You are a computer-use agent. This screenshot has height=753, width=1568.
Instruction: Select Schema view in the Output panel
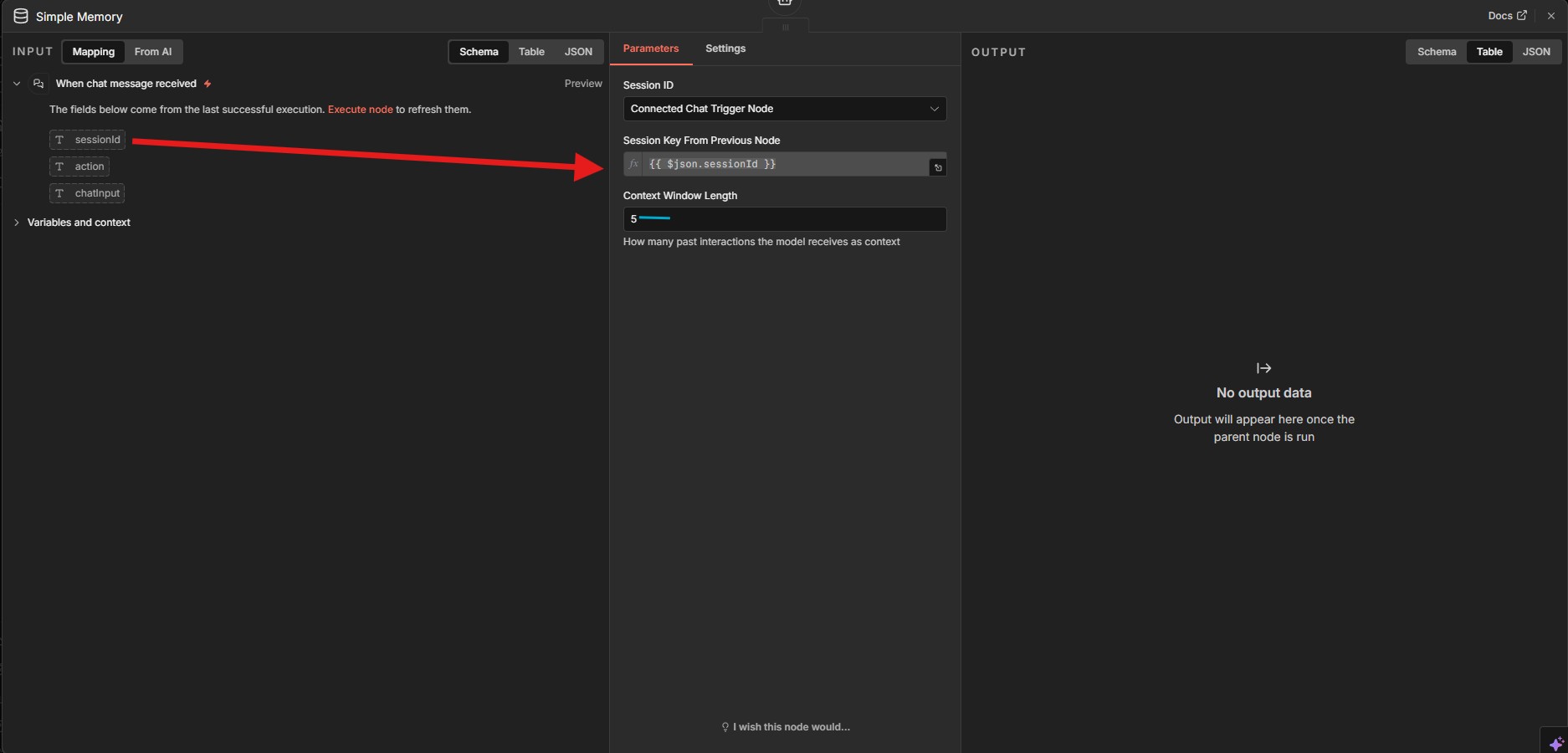pos(1437,52)
